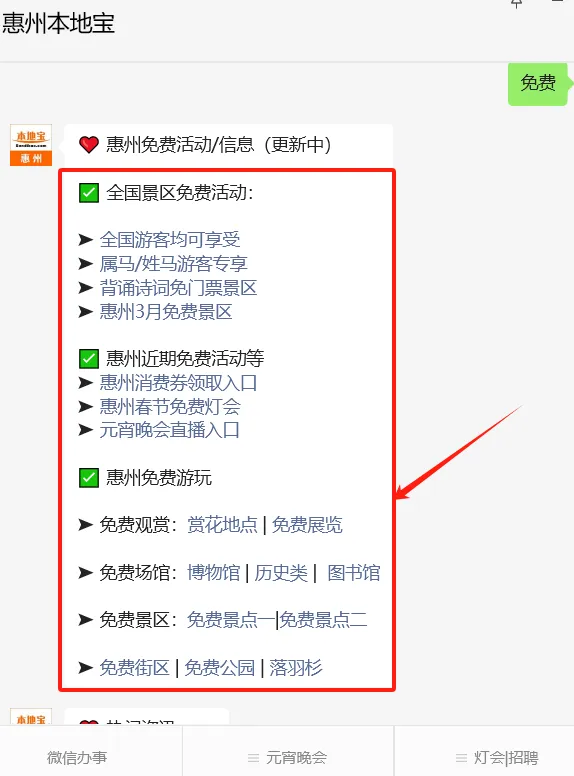Click the 惠州本地宝 account avatar
This screenshot has width=574, height=776.
[x=31, y=145]
